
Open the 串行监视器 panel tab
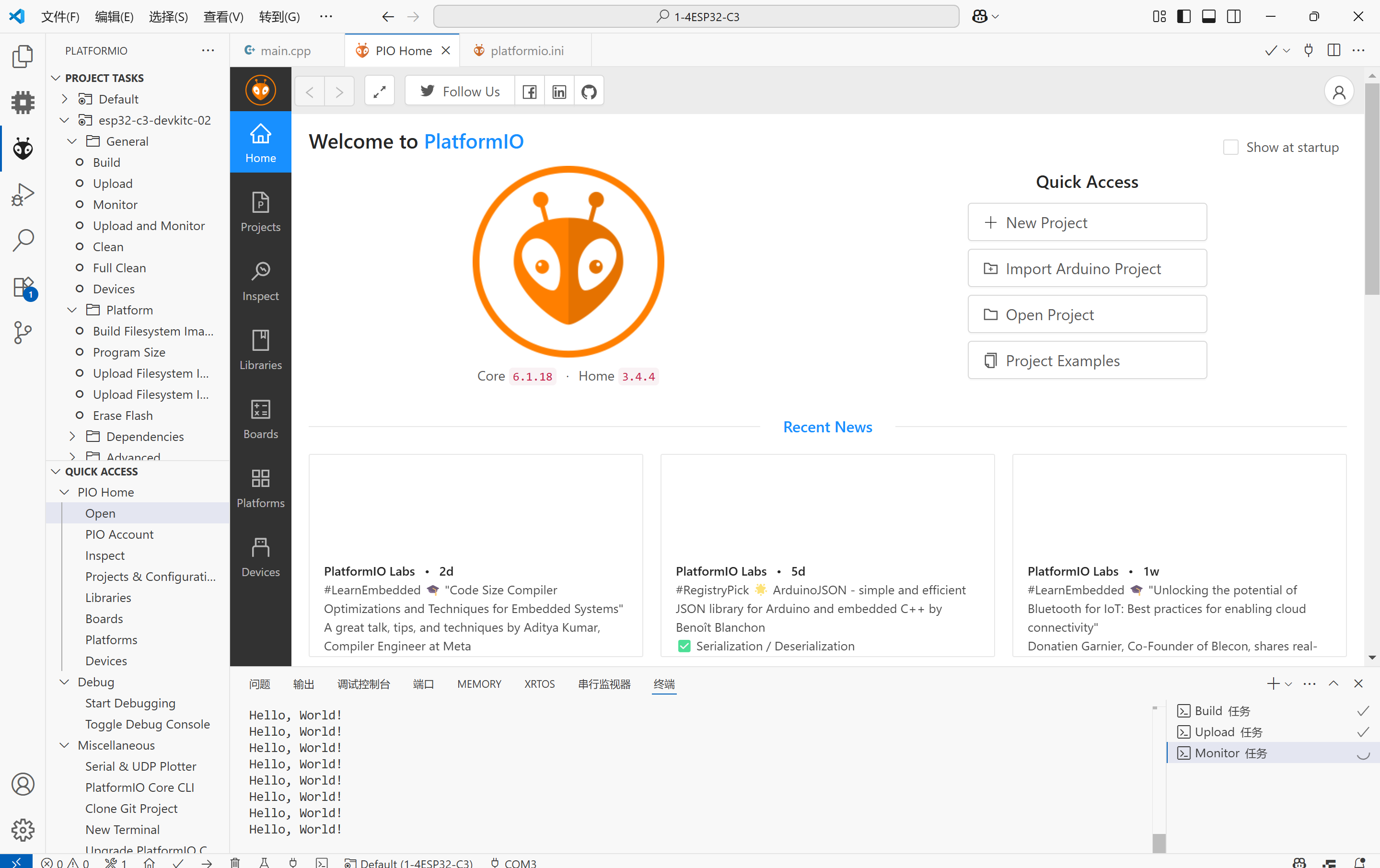[603, 684]
